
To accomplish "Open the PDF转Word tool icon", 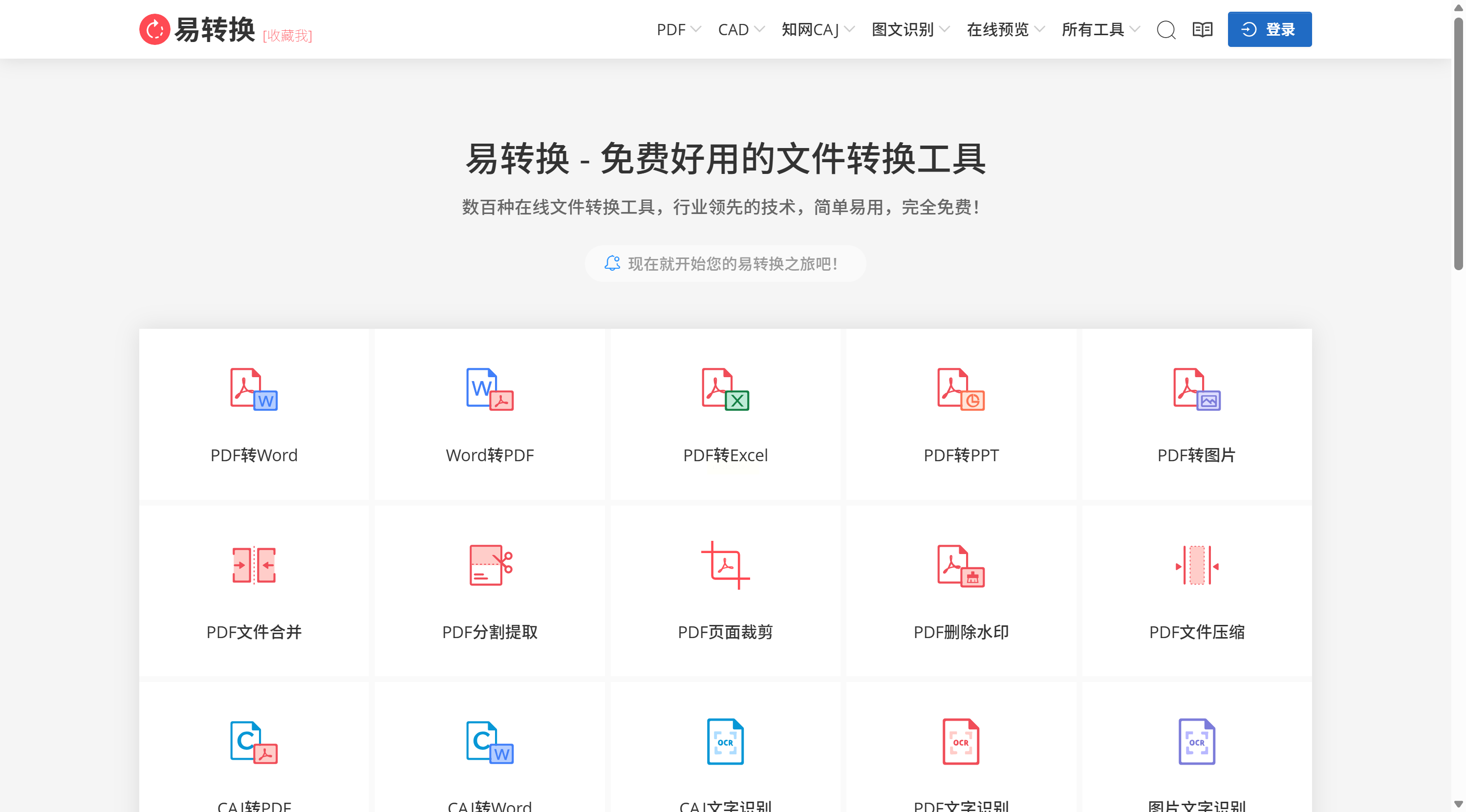I will (x=254, y=389).
